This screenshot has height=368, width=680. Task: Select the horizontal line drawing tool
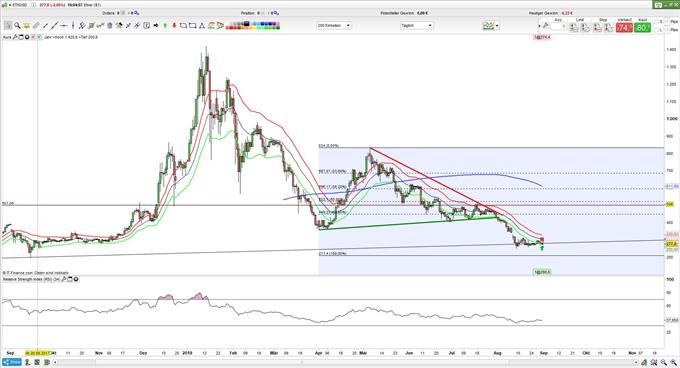tap(64, 26)
